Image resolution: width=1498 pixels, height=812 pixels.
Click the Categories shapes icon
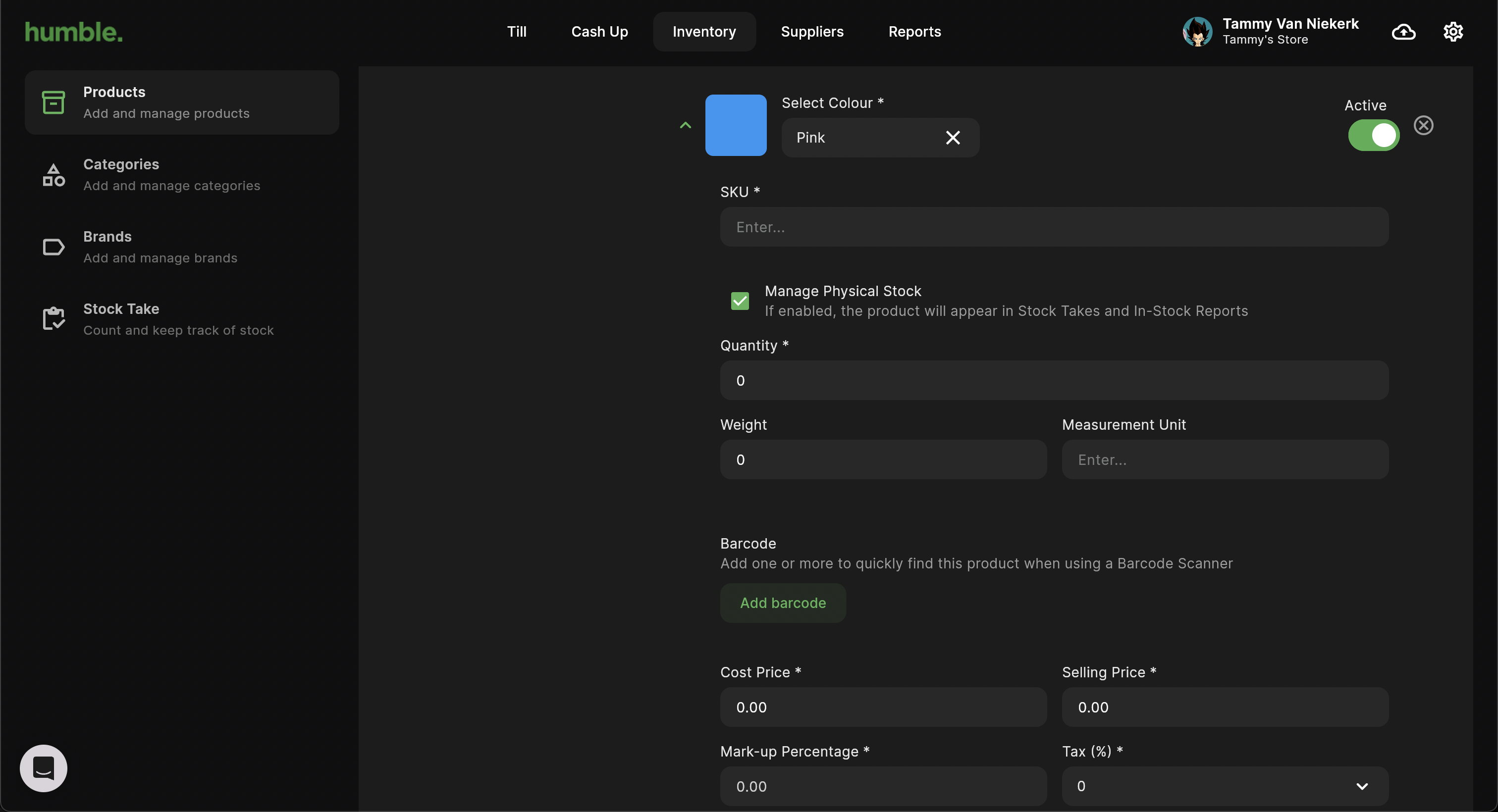[x=53, y=174]
